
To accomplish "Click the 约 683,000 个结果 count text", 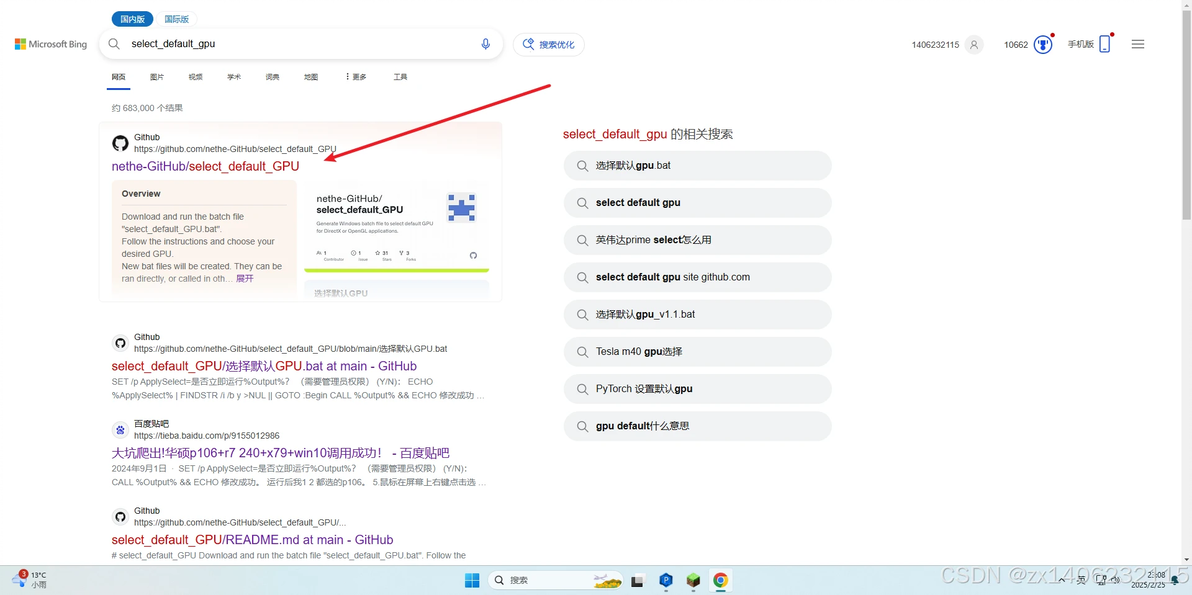I will (x=147, y=108).
